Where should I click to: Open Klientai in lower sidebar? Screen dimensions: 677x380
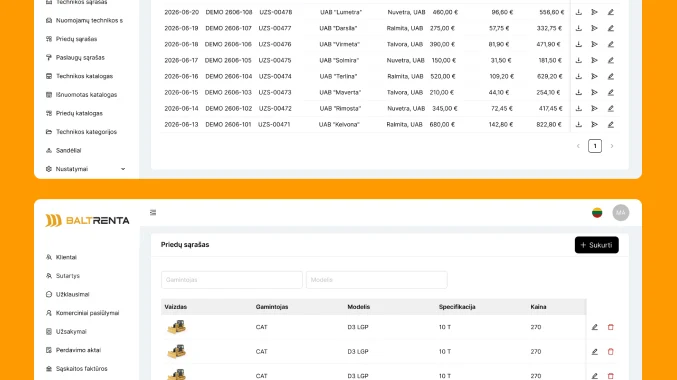coord(61,257)
